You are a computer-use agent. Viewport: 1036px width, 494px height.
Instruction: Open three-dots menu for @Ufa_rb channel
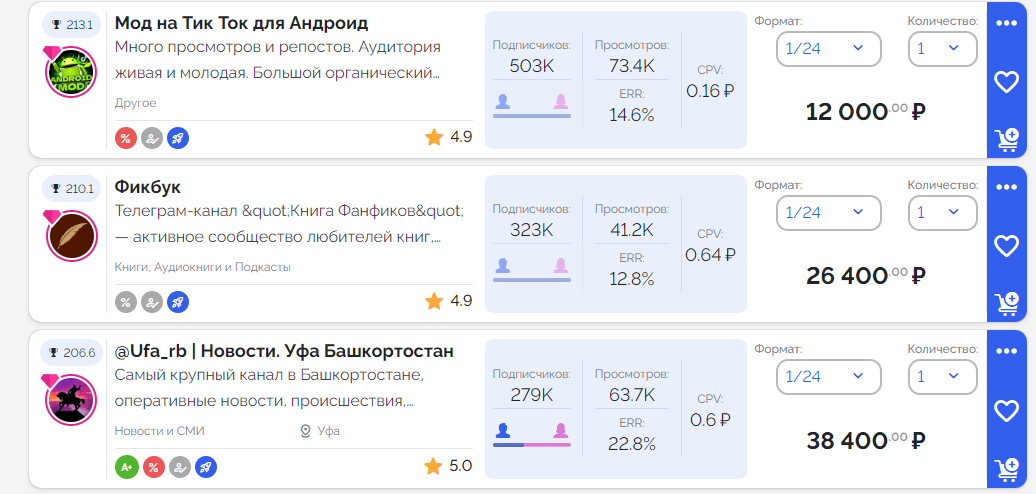pyautogui.click(x=1006, y=351)
